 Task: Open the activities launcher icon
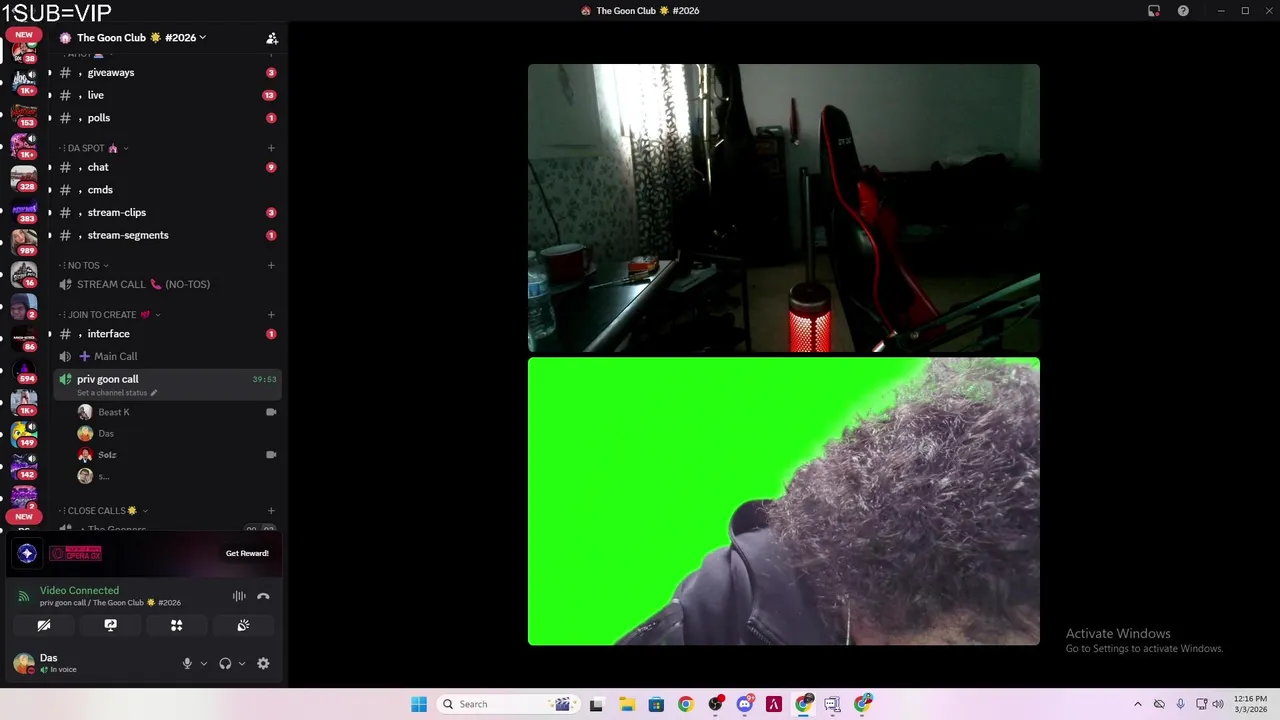click(x=176, y=625)
